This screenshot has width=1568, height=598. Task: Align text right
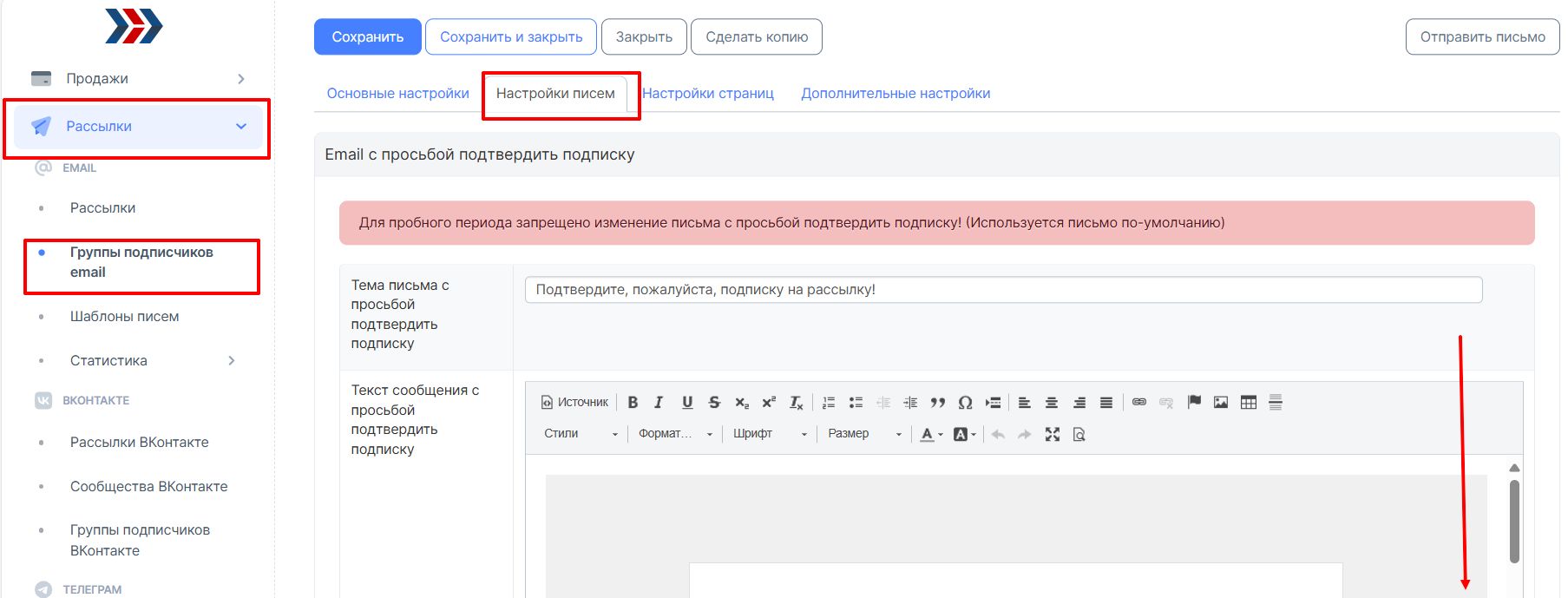(x=1079, y=403)
